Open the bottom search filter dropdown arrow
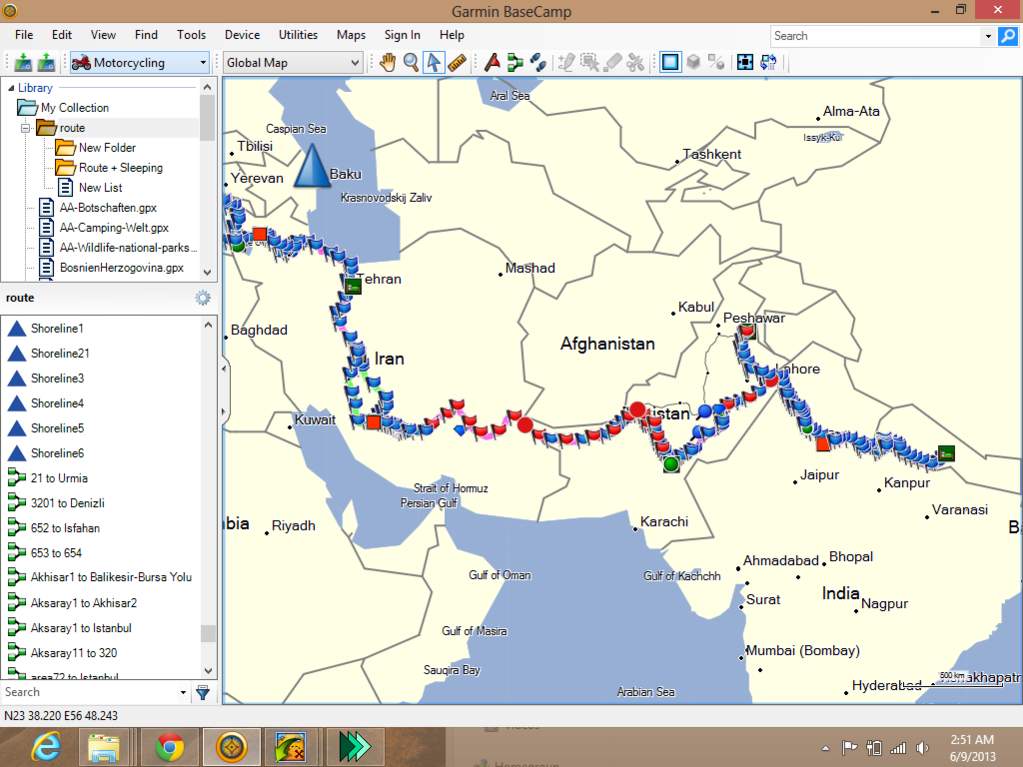This screenshot has height=767, width=1023. 183,693
